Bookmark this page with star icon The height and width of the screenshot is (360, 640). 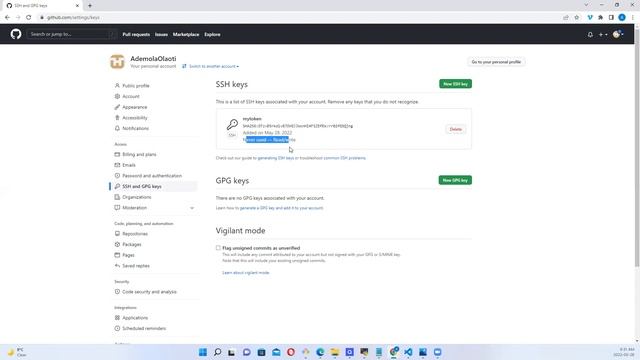[576, 17]
